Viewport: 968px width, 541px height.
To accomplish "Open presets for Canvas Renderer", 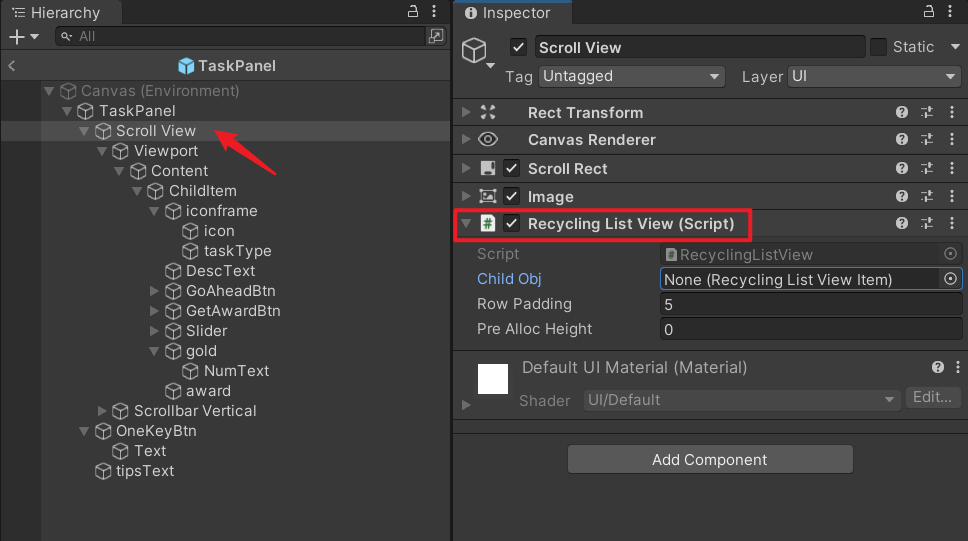I will click(927, 140).
